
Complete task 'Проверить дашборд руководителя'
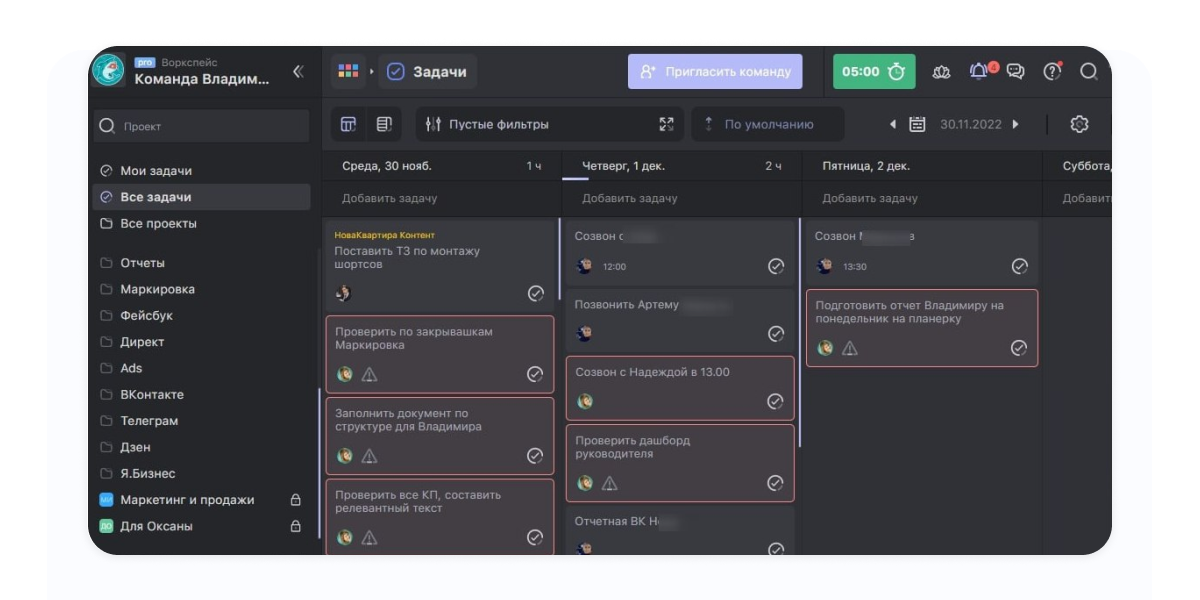[775, 483]
